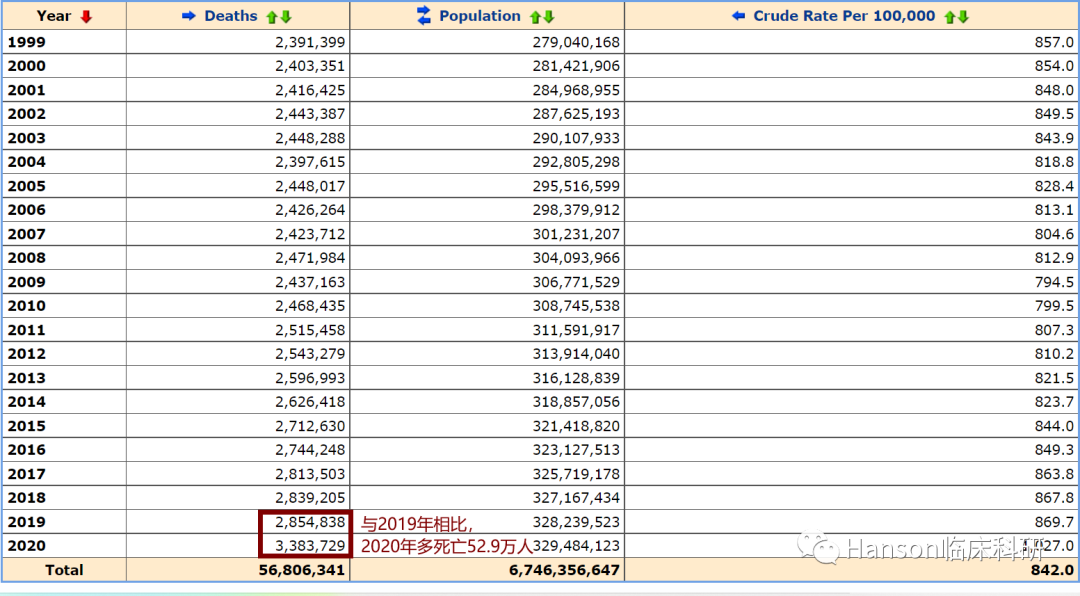Click the Deaths column header text
The height and width of the screenshot is (596, 1080).
(231, 16)
